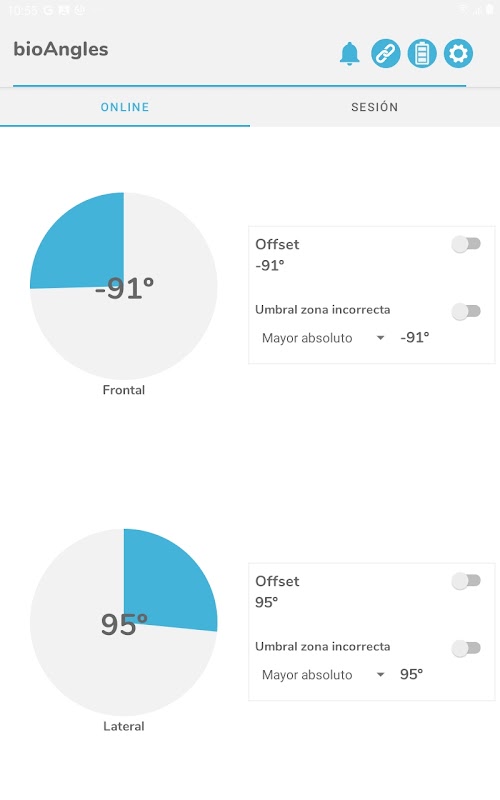Toggle Frontal Umbral zona incorrecta switch
Viewport: 500px width, 800px height.
click(x=466, y=311)
